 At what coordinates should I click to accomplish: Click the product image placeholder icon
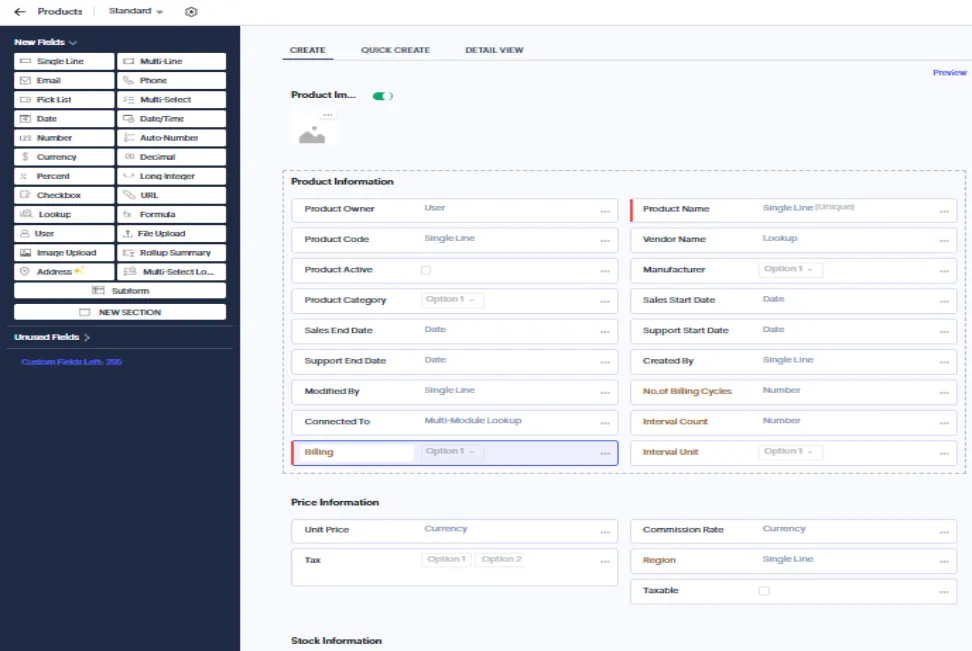pos(312,135)
